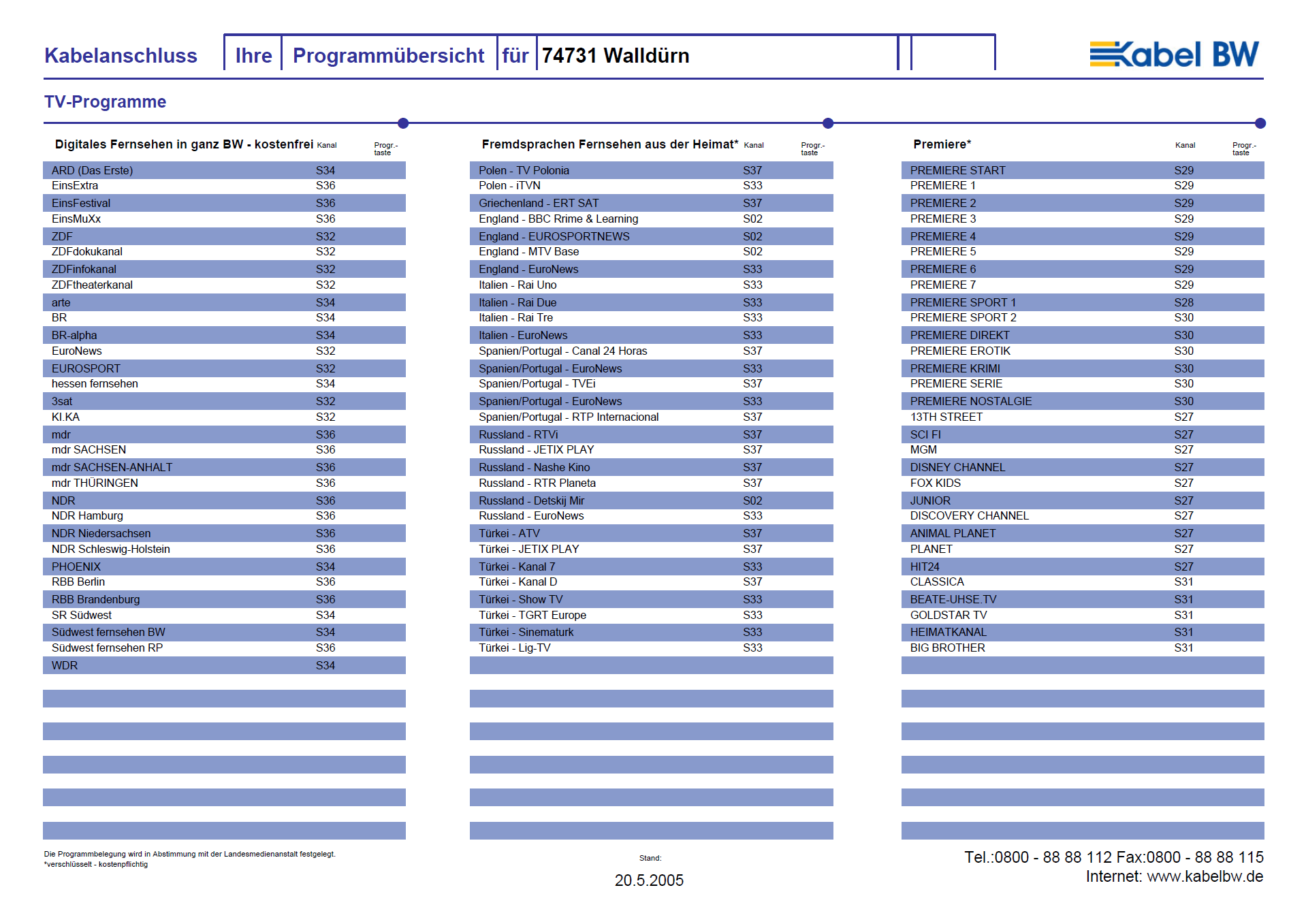Select the PREMIERE SPORT 1 row
This screenshot has height=924, width=1306.
(x=1082, y=302)
